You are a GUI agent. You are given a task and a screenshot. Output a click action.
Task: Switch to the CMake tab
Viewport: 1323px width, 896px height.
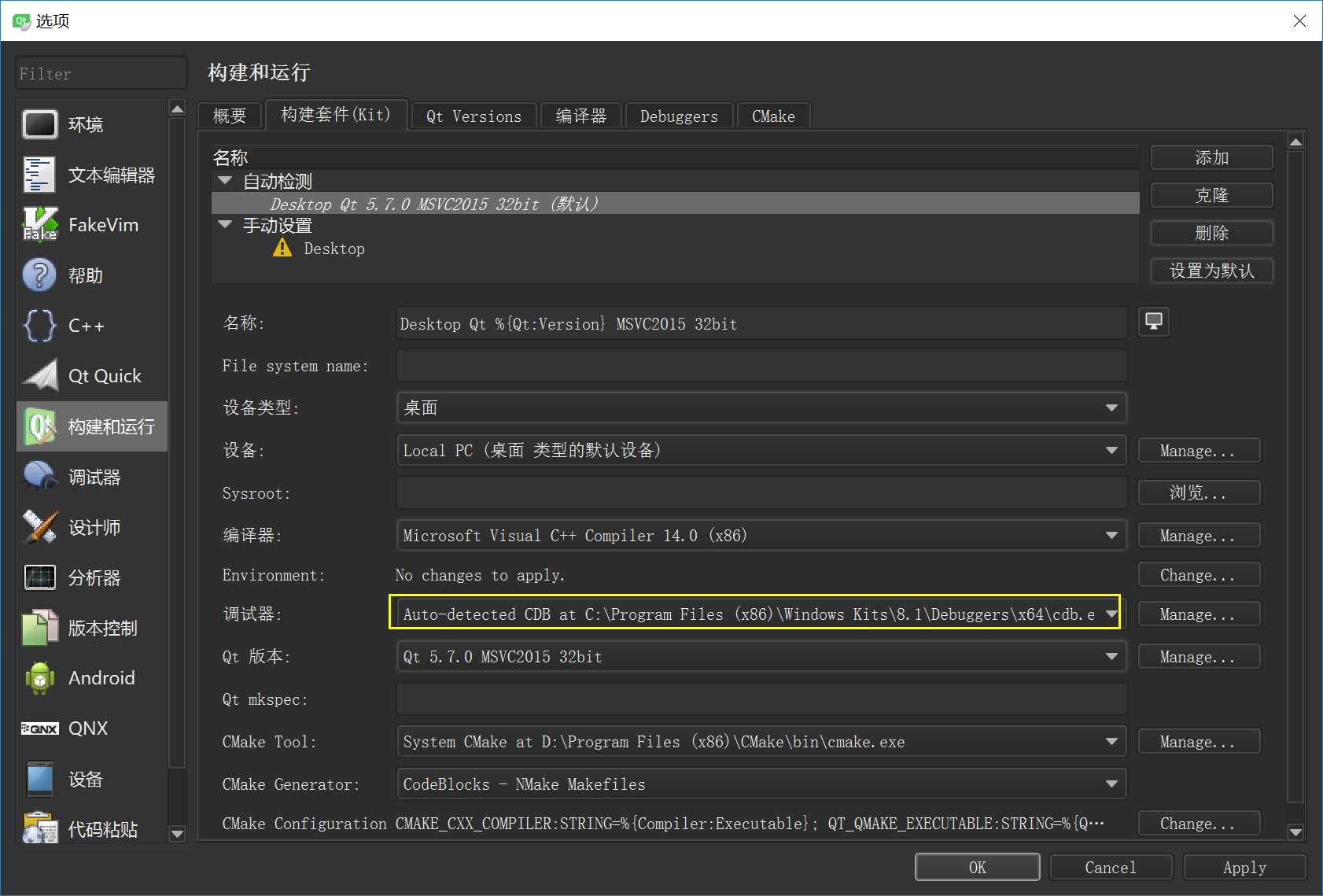pos(773,116)
